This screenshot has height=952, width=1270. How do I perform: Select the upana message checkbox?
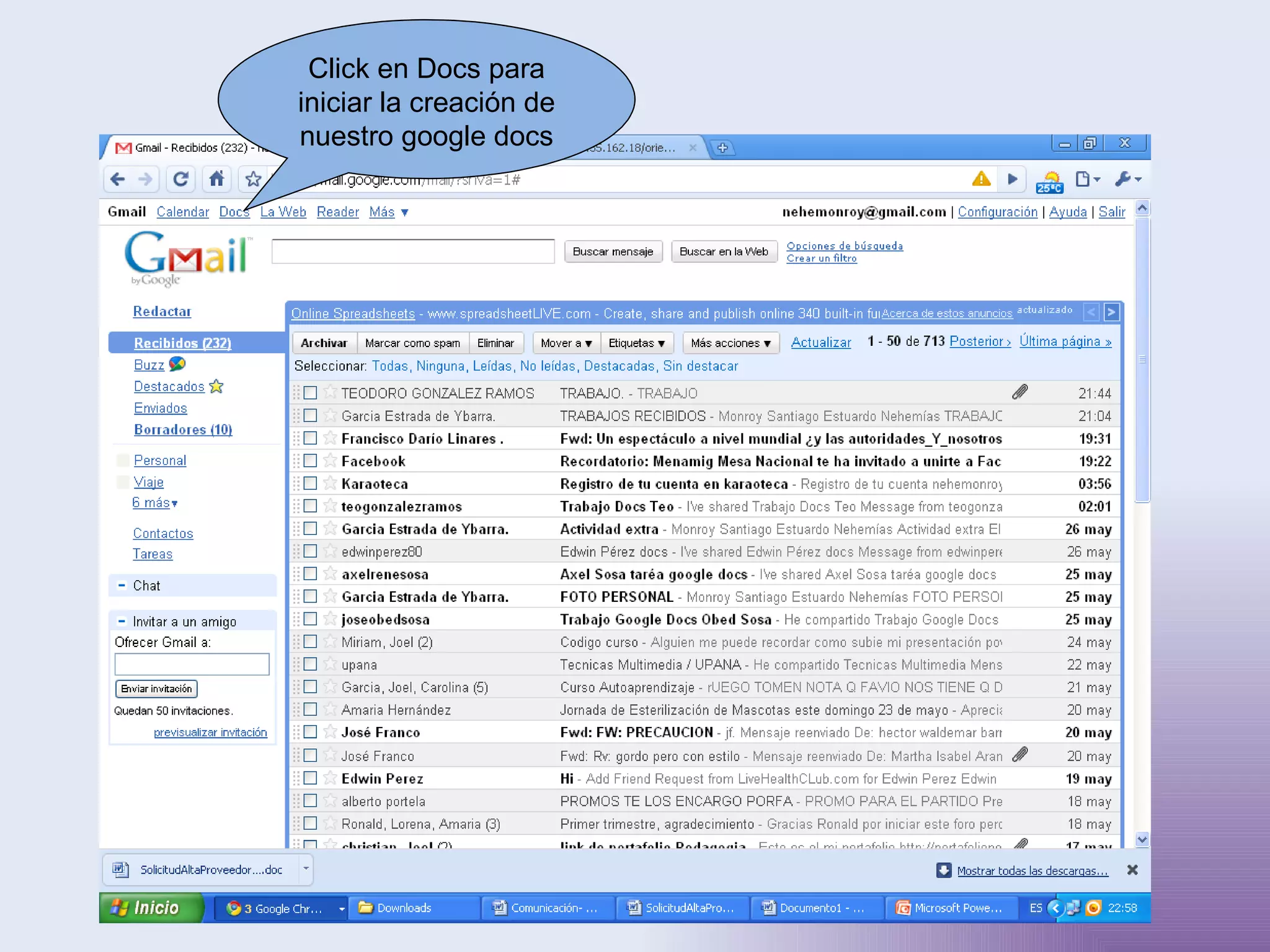(311, 664)
